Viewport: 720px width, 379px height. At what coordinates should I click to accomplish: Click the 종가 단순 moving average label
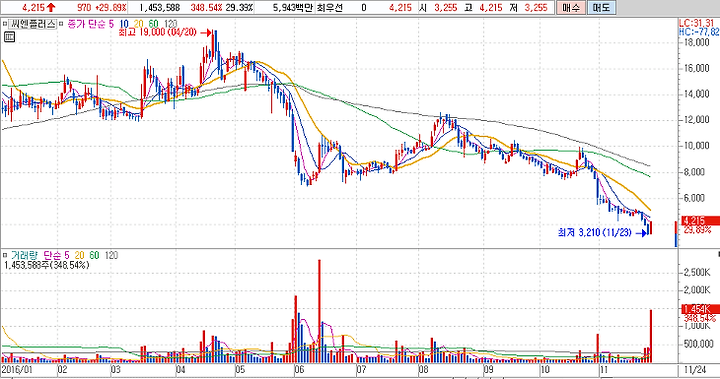pyautogui.click(x=86, y=24)
